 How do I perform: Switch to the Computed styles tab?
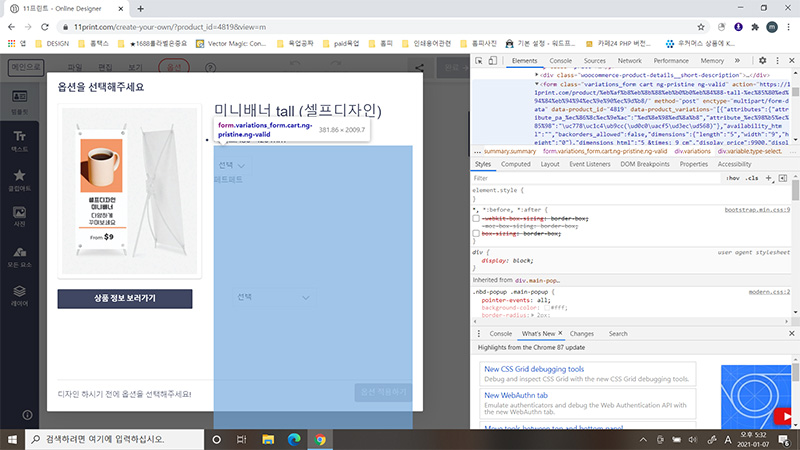coord(516,164)
